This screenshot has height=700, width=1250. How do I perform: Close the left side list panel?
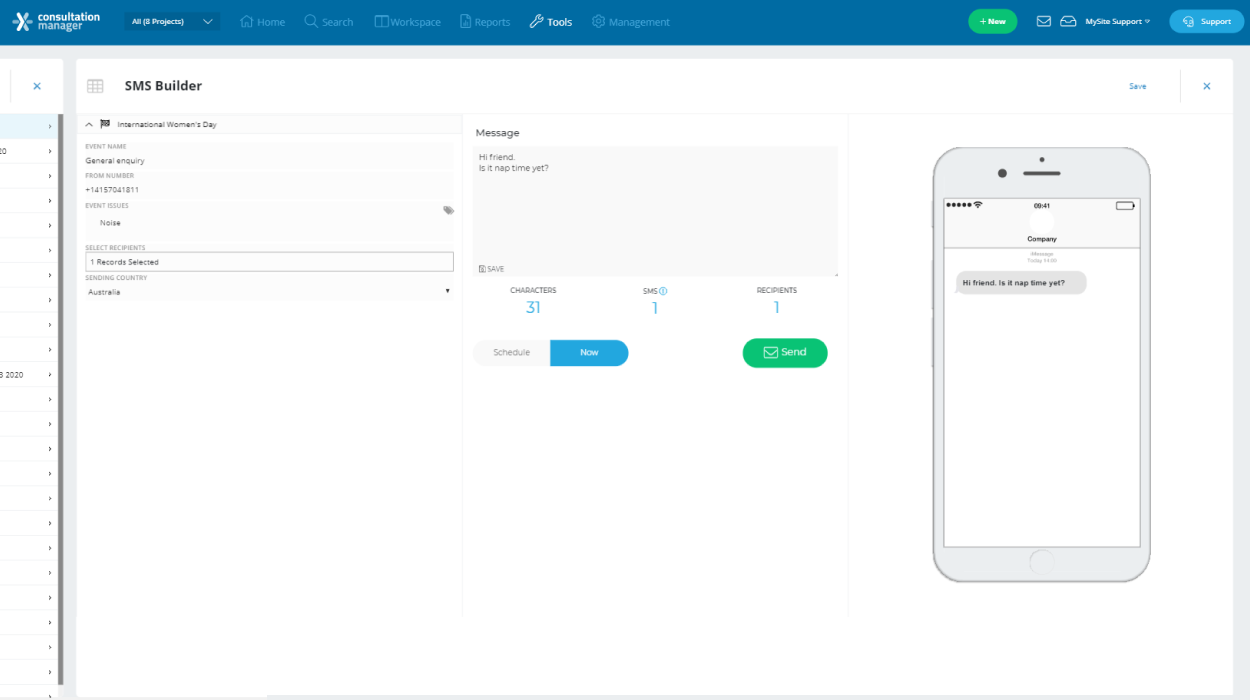tap(37, 86)
